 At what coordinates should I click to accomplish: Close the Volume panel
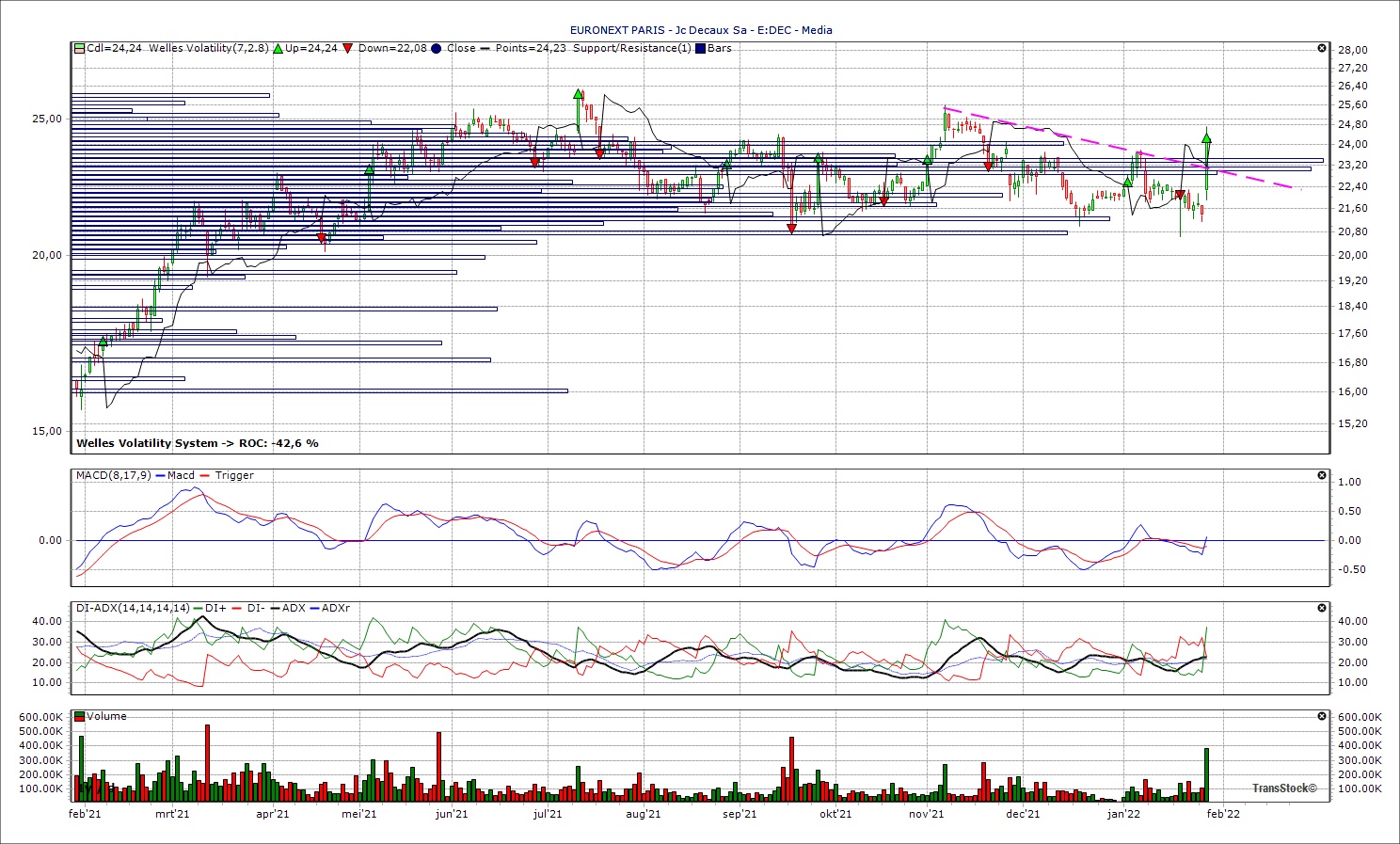click(1322, 716)
